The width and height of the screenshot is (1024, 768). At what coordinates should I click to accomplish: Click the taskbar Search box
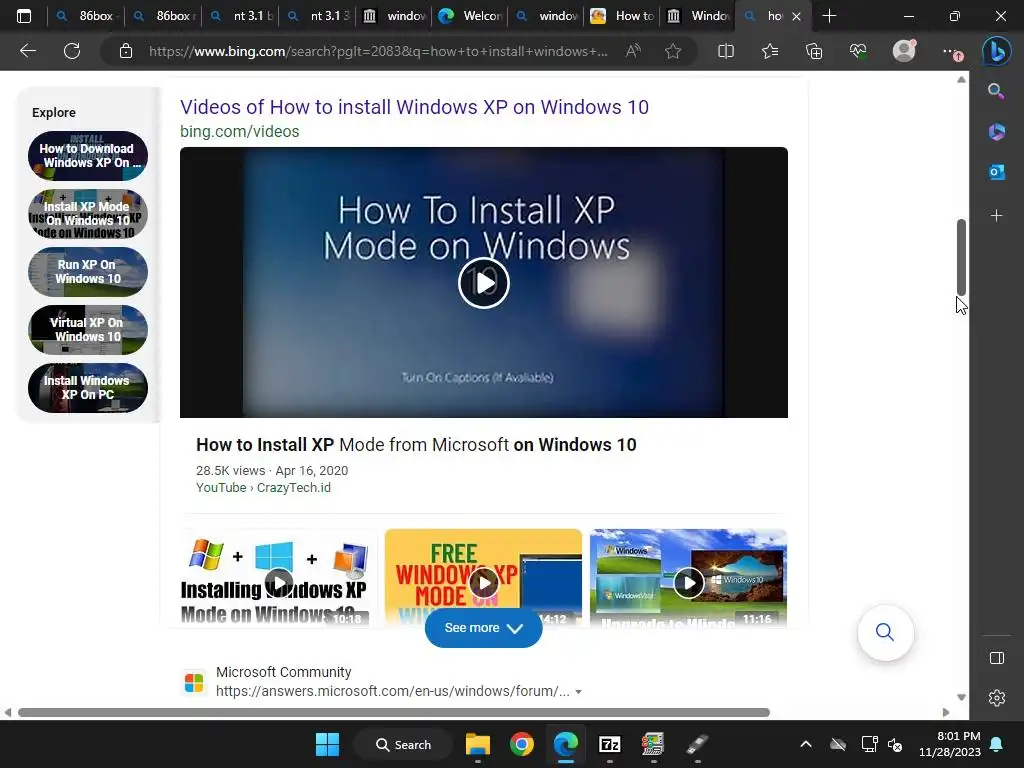[403, 744]
